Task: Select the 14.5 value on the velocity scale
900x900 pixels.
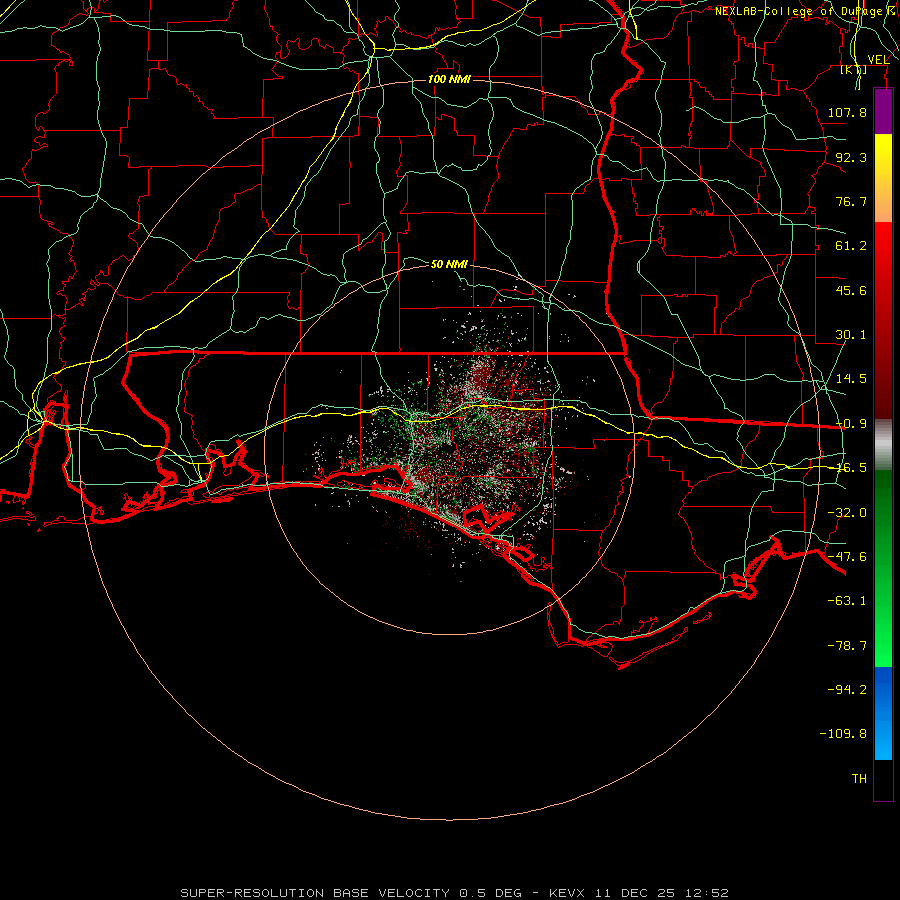Action: click(851, 379)
